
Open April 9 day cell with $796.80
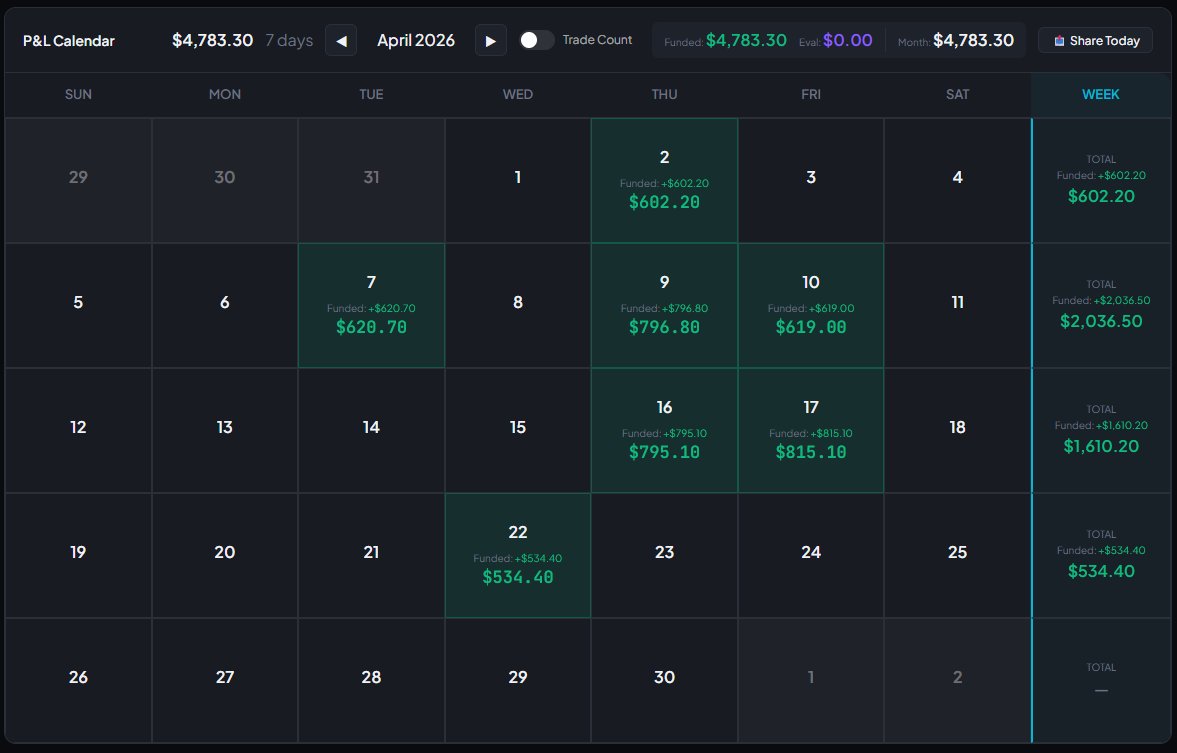tap(664, 306)
